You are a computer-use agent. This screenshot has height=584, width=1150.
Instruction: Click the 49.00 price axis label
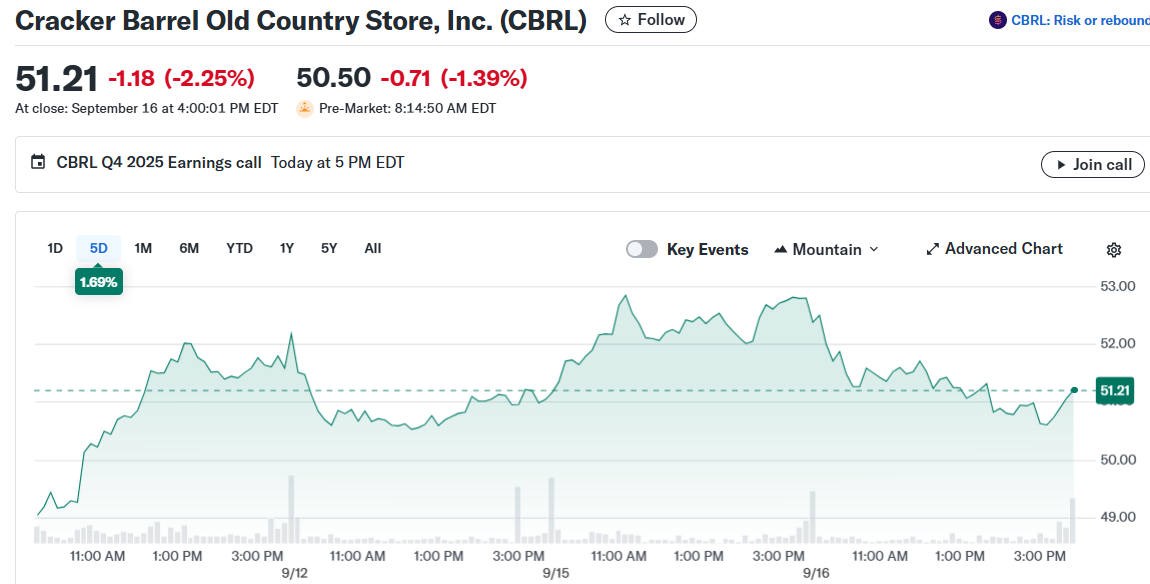coord(1118,517)
